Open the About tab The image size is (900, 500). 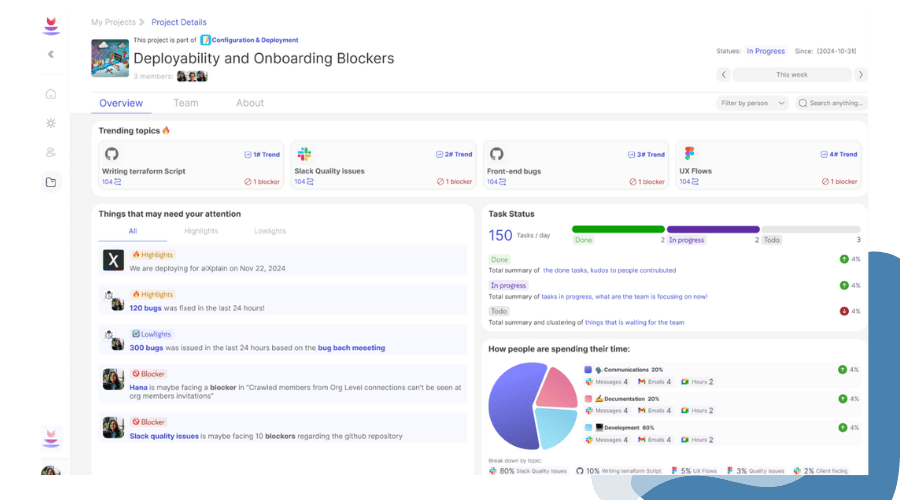[x=250, y=103]
